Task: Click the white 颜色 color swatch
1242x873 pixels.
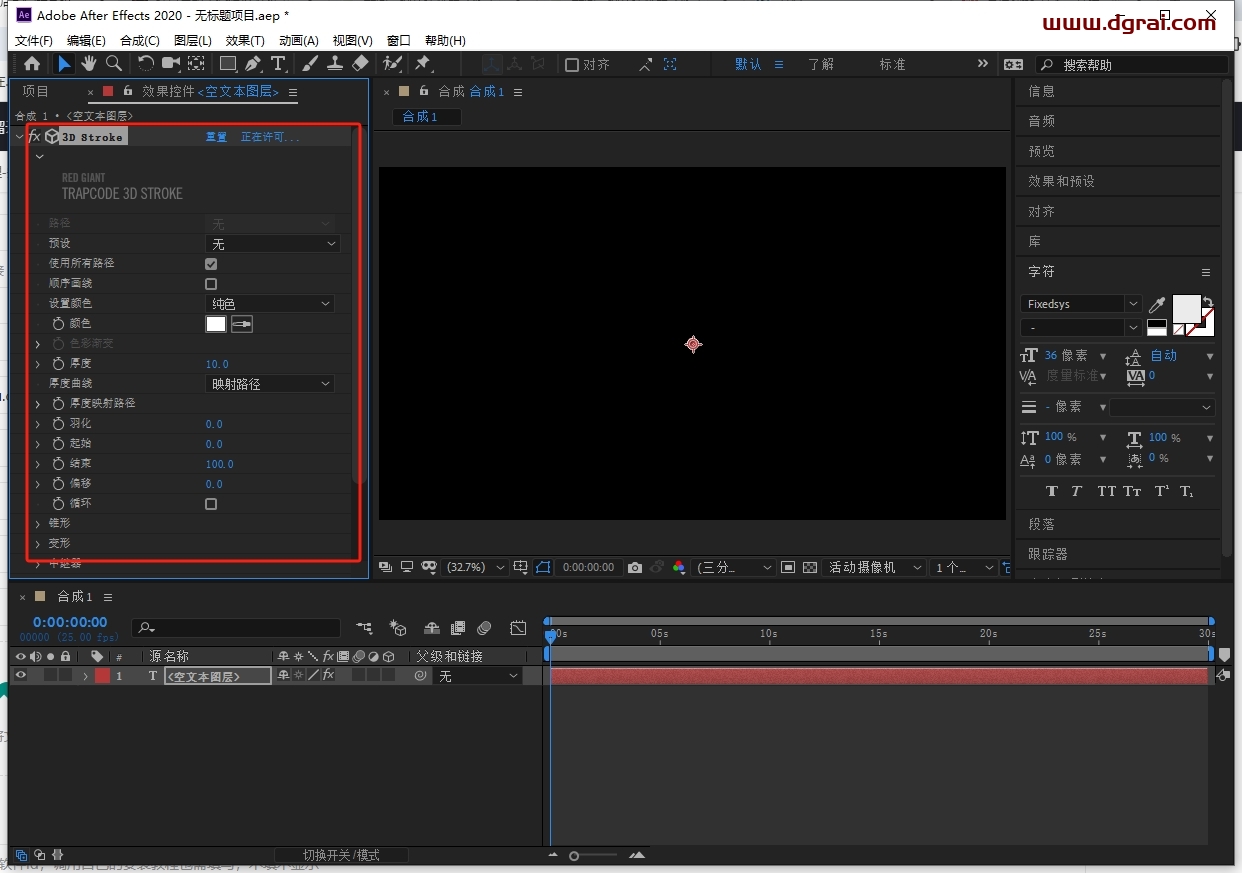Action: click(x=216, y=324)
